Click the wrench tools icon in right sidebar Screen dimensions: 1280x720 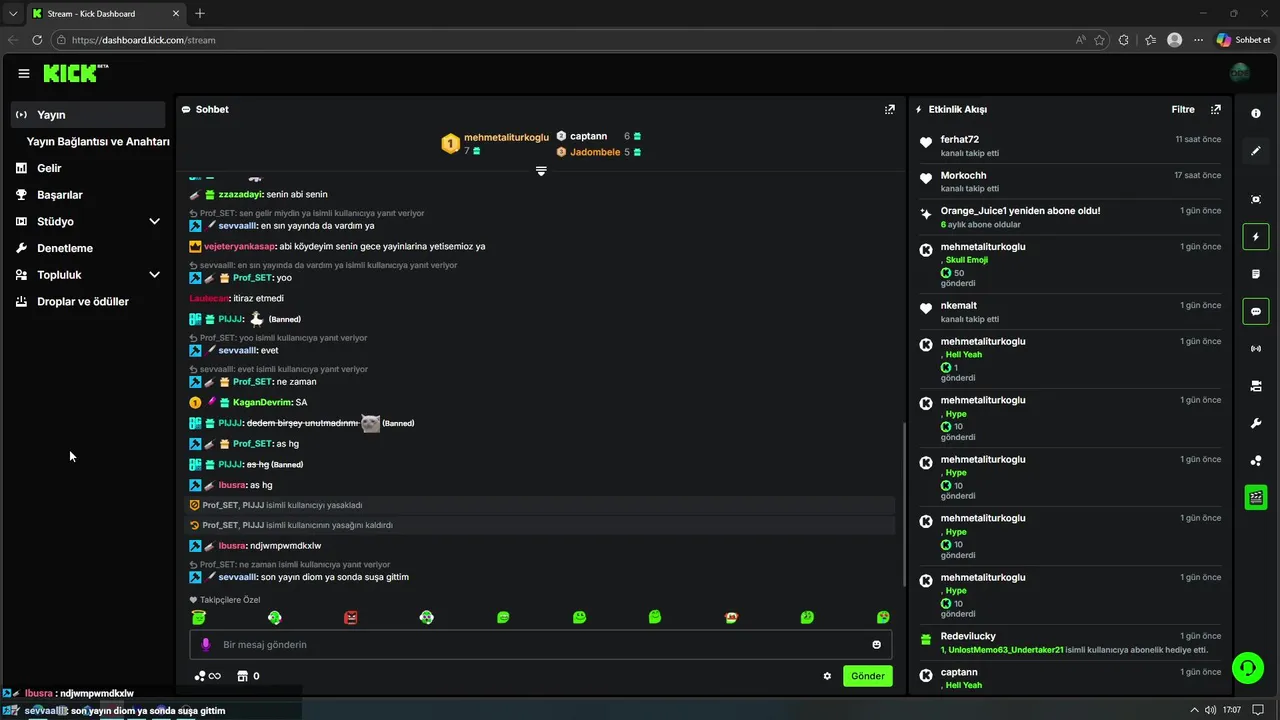pyautogui.click(x=1256, y=424)
